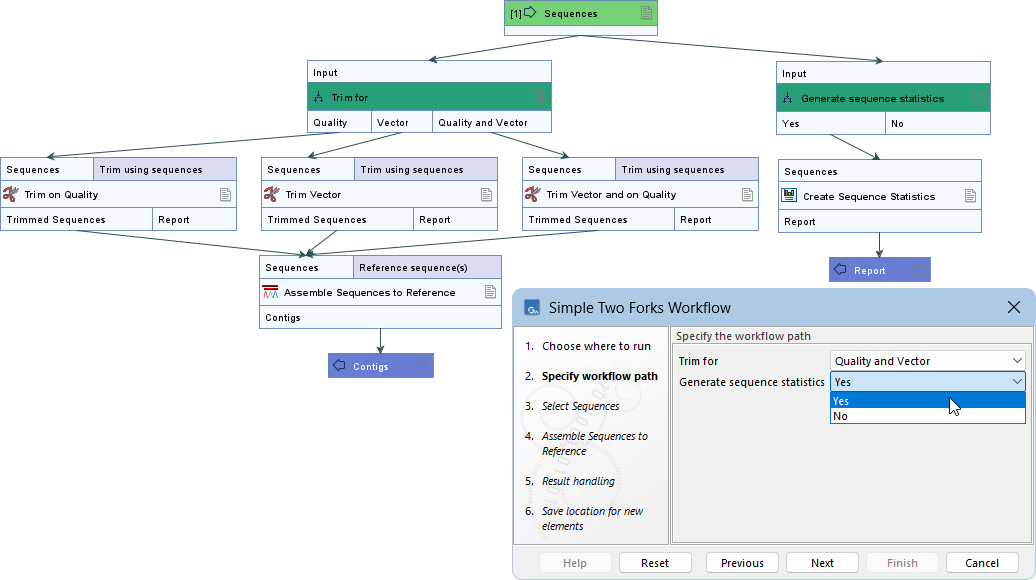Click the Contigs output arrow icon
1036x580 pixels.
tap(339, 367)
